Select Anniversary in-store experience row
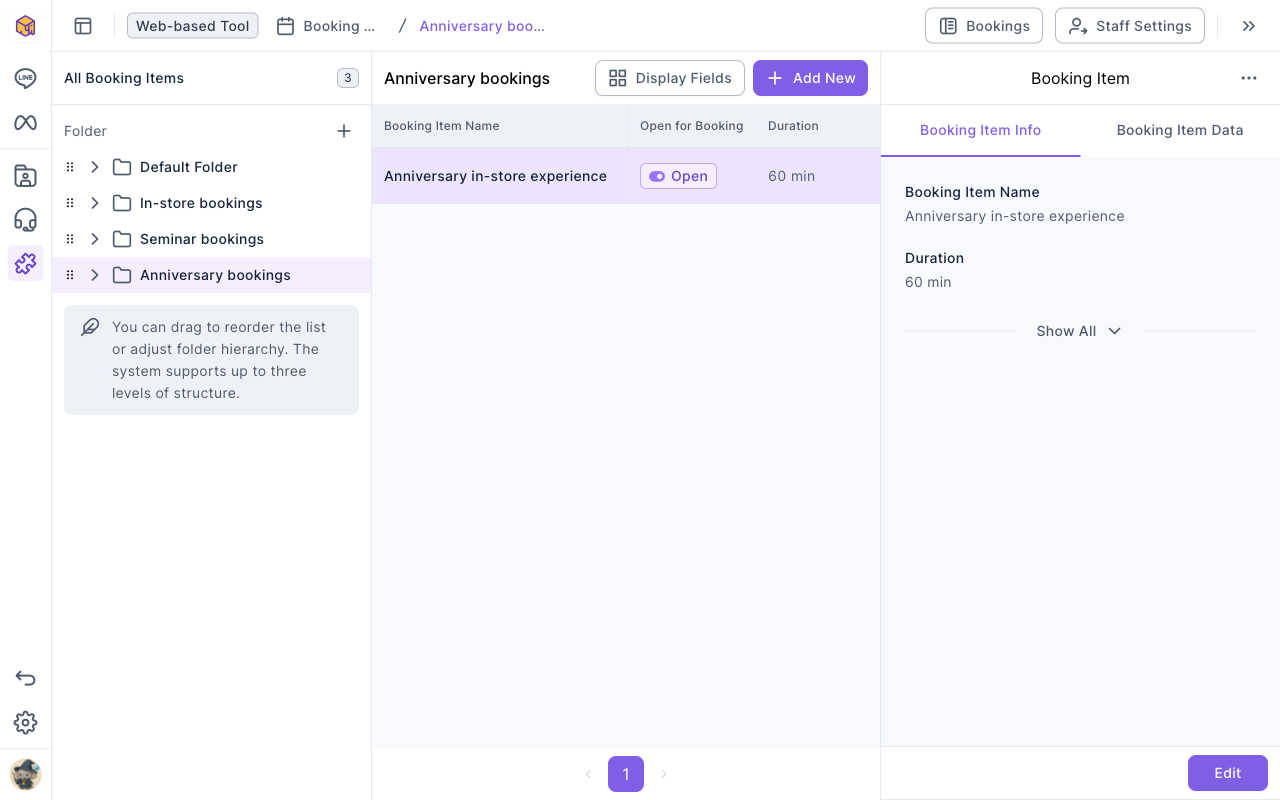1280x800 pixels. pyautogui.click(x=626, y=176)
